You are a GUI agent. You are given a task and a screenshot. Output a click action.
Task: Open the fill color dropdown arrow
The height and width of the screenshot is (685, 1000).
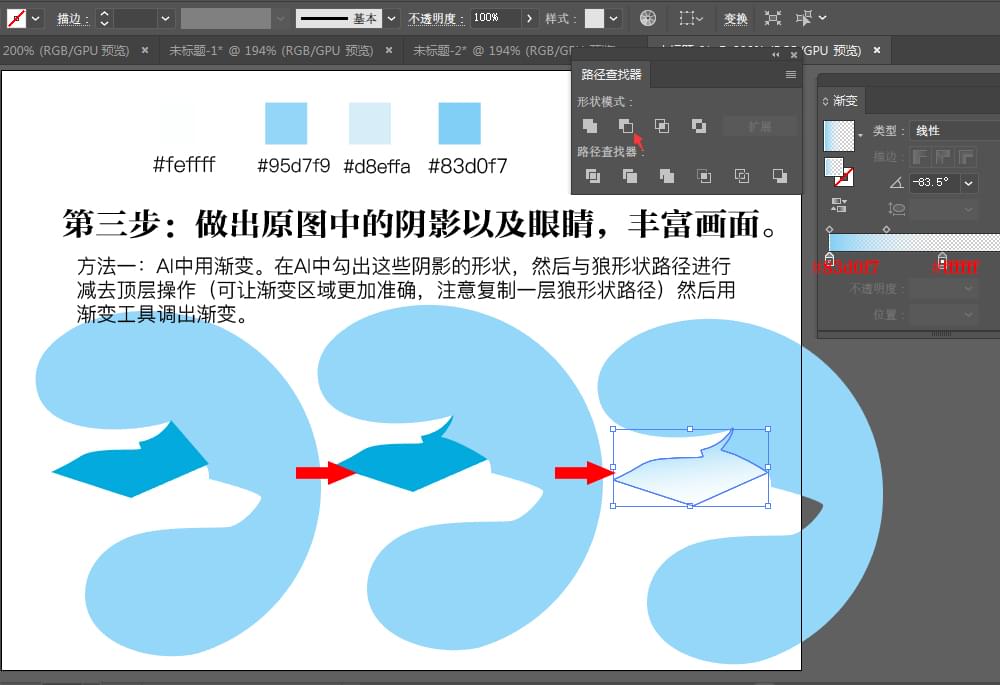coord(36,18)
